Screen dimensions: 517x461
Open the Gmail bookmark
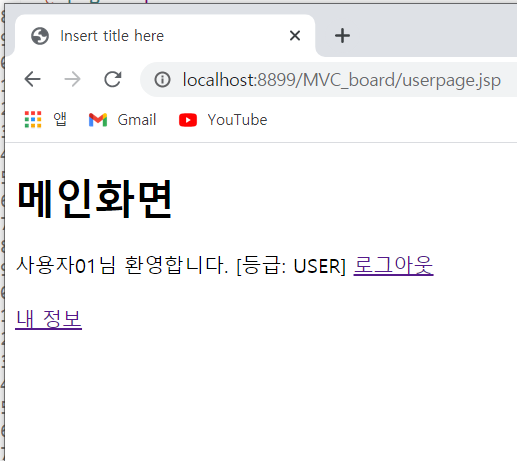122,120
